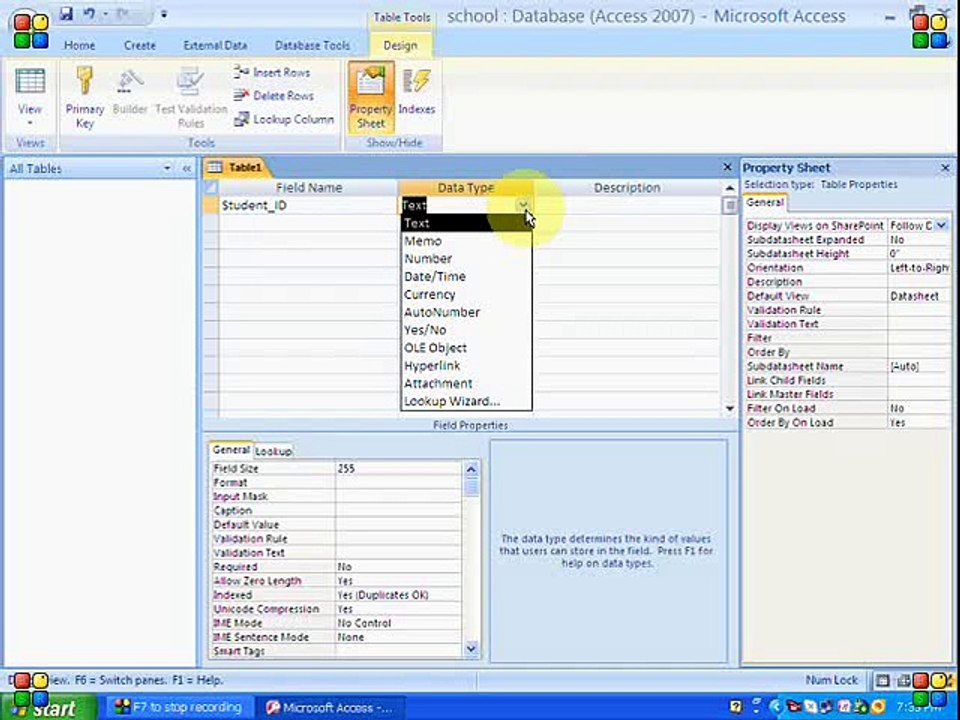
Task: Choose Lookup Wizard from data type list
Action: (x=466, y=401)
